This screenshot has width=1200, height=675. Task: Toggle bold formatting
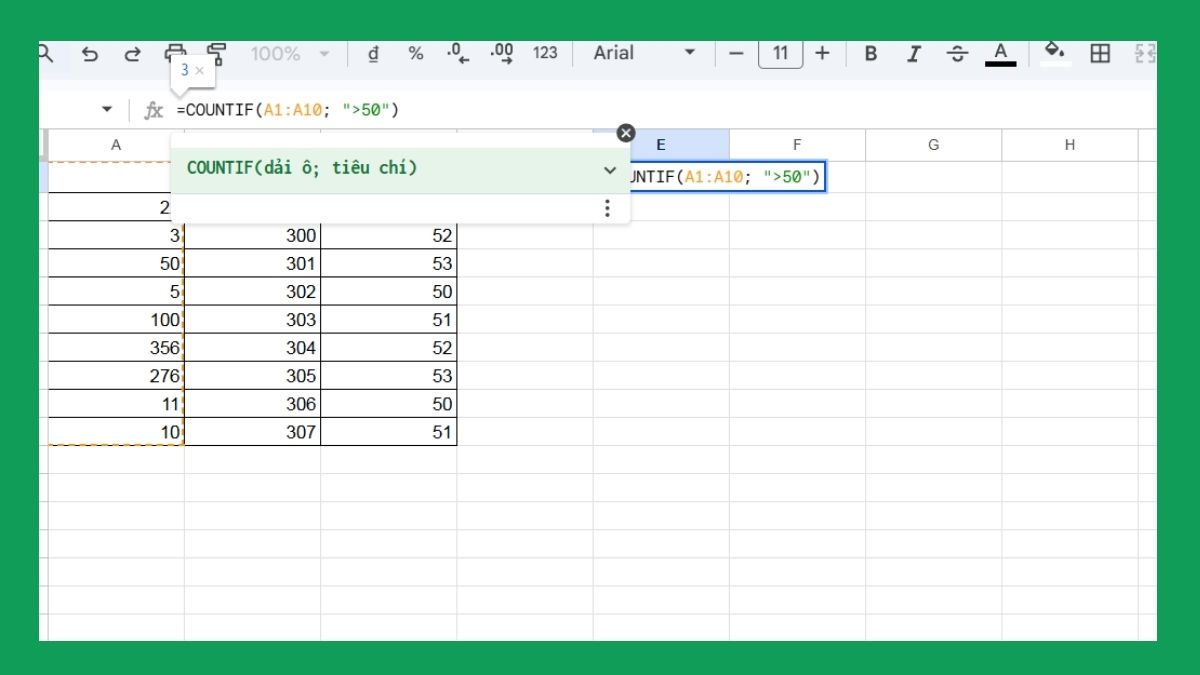coord(870,54)
